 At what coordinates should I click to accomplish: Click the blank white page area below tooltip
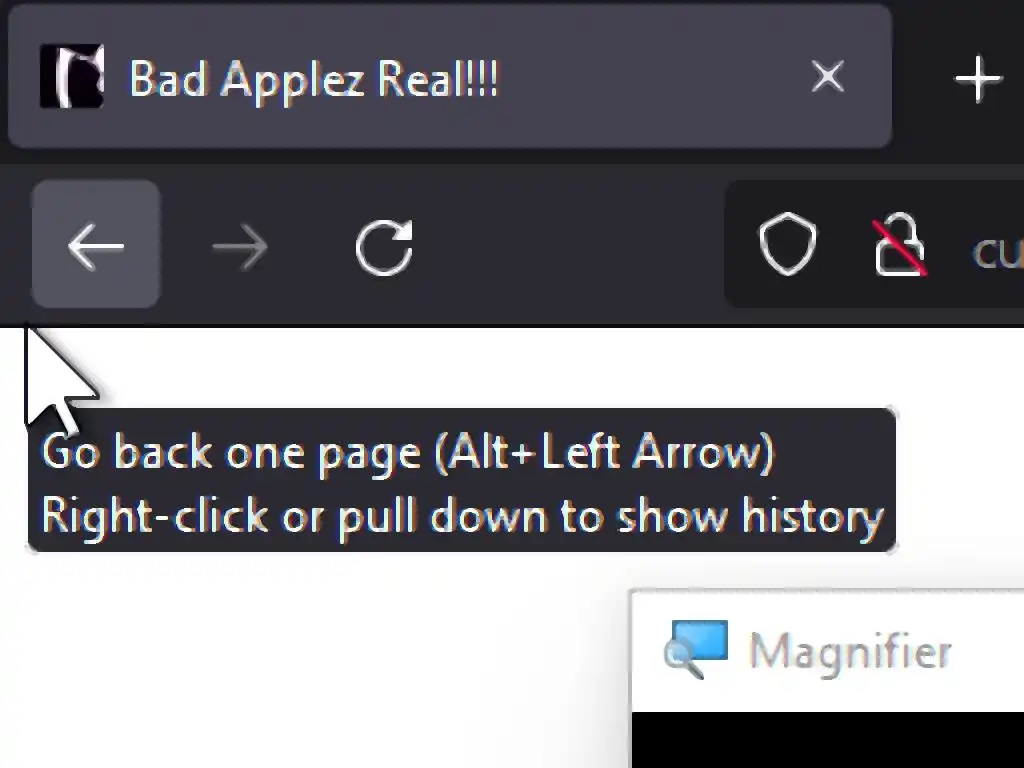313,660
